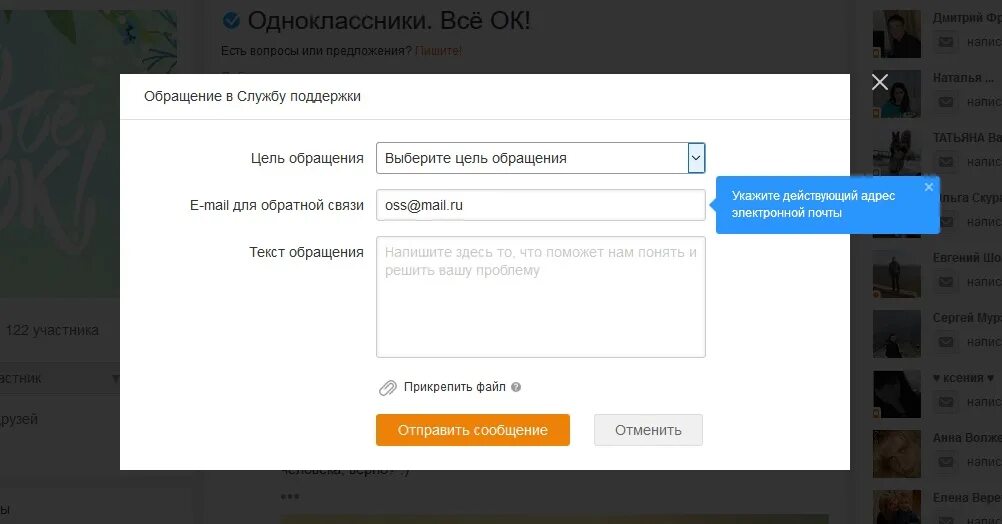Click the message envelope icon under Сергей
The height and width of the screenshot is (524, 1002).
click(946, 342)
